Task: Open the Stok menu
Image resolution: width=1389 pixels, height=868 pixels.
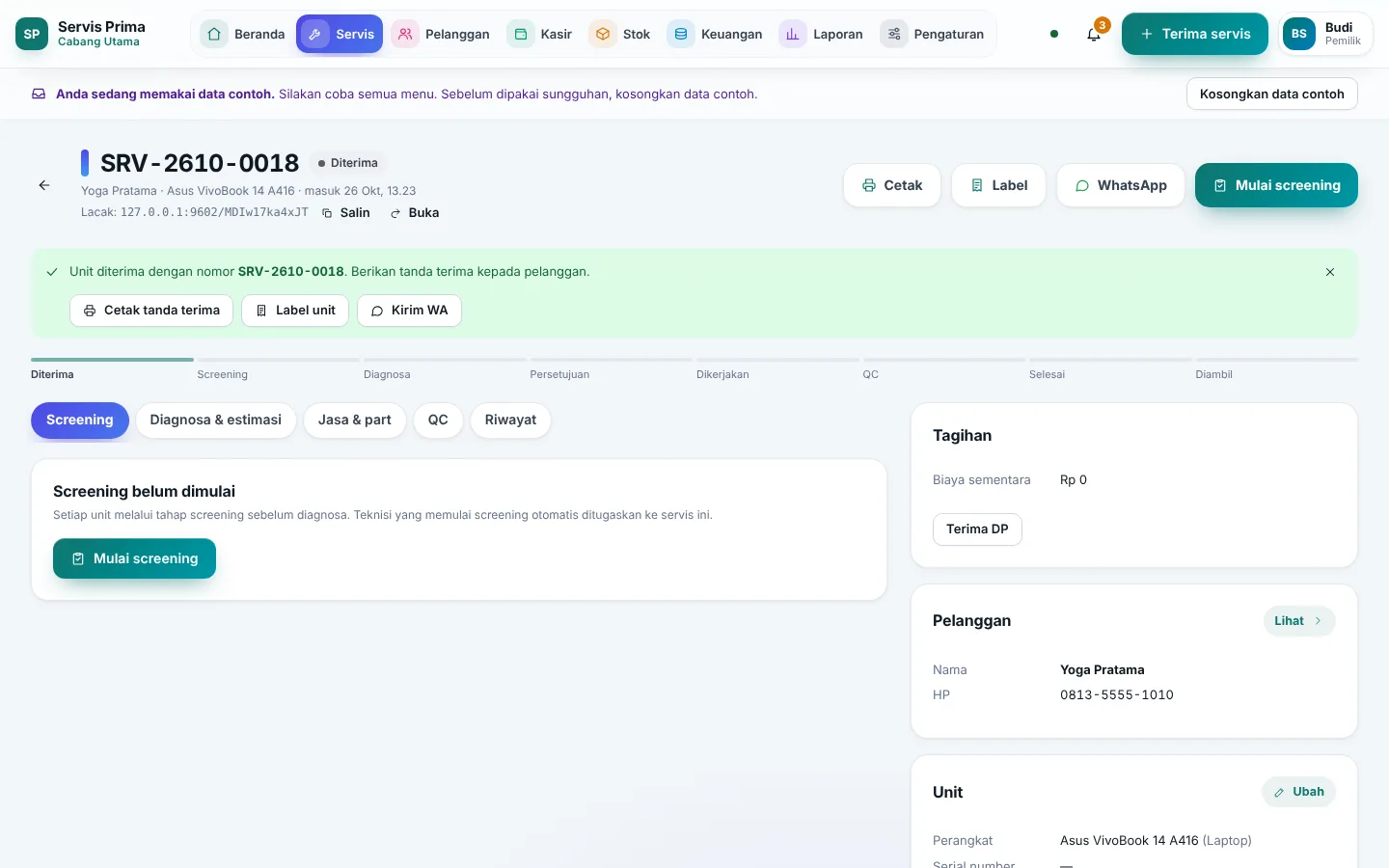Action: pos(620,34)
